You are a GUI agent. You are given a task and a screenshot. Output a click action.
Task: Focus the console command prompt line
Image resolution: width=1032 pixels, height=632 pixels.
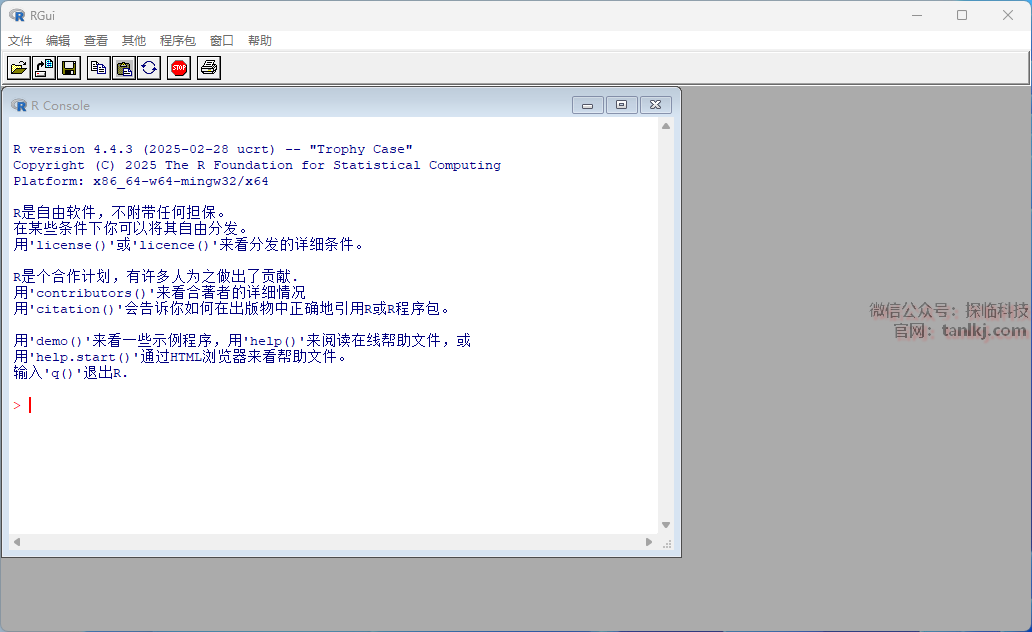(x=300, y=405)
